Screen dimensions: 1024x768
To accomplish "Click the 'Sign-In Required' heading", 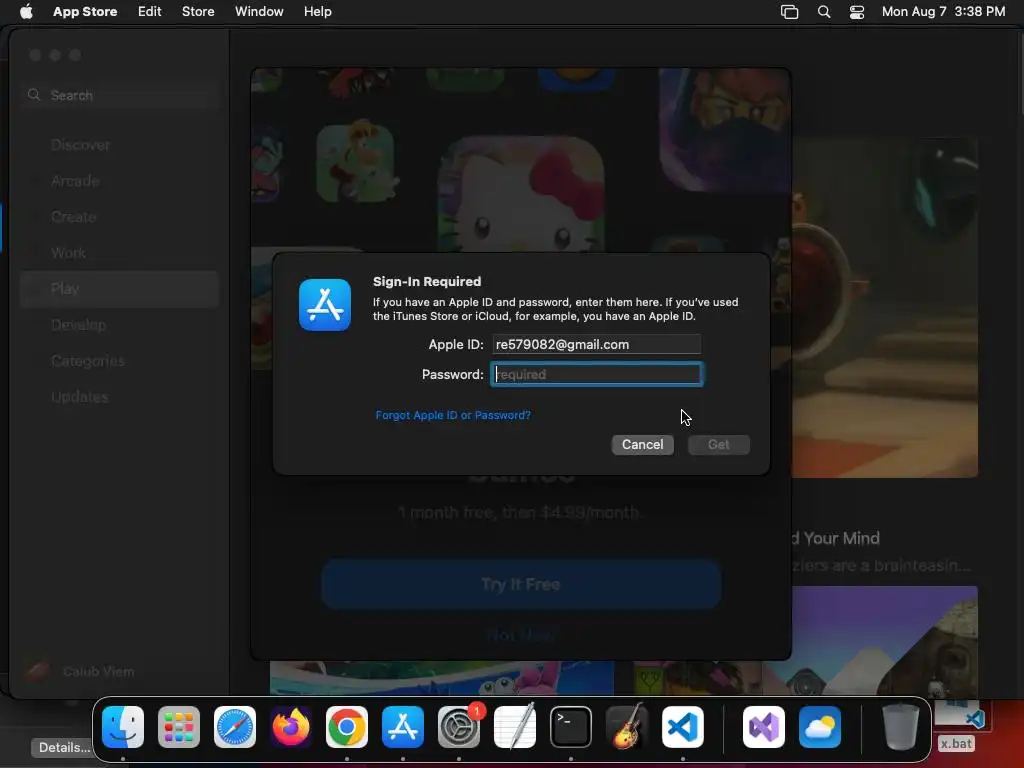I will (x=427, y=281).
